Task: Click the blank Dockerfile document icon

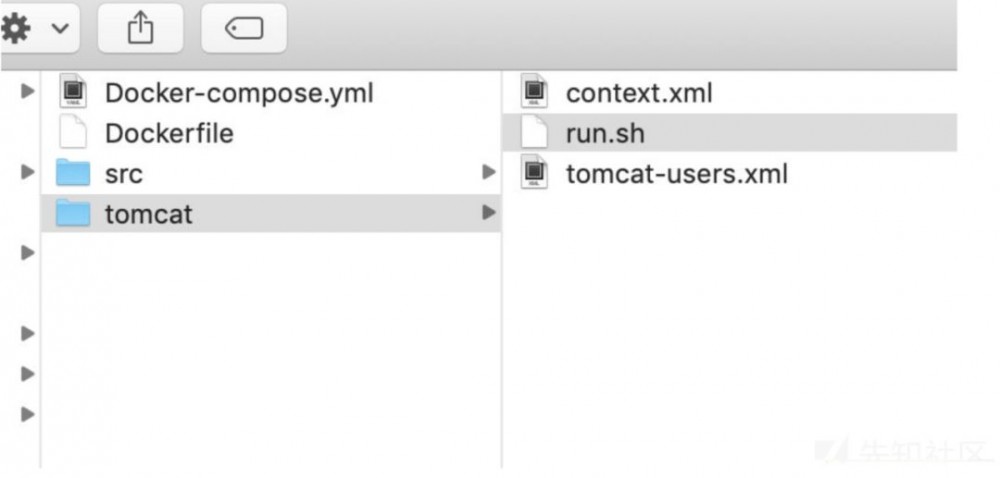Action: [x=73, y=133]
